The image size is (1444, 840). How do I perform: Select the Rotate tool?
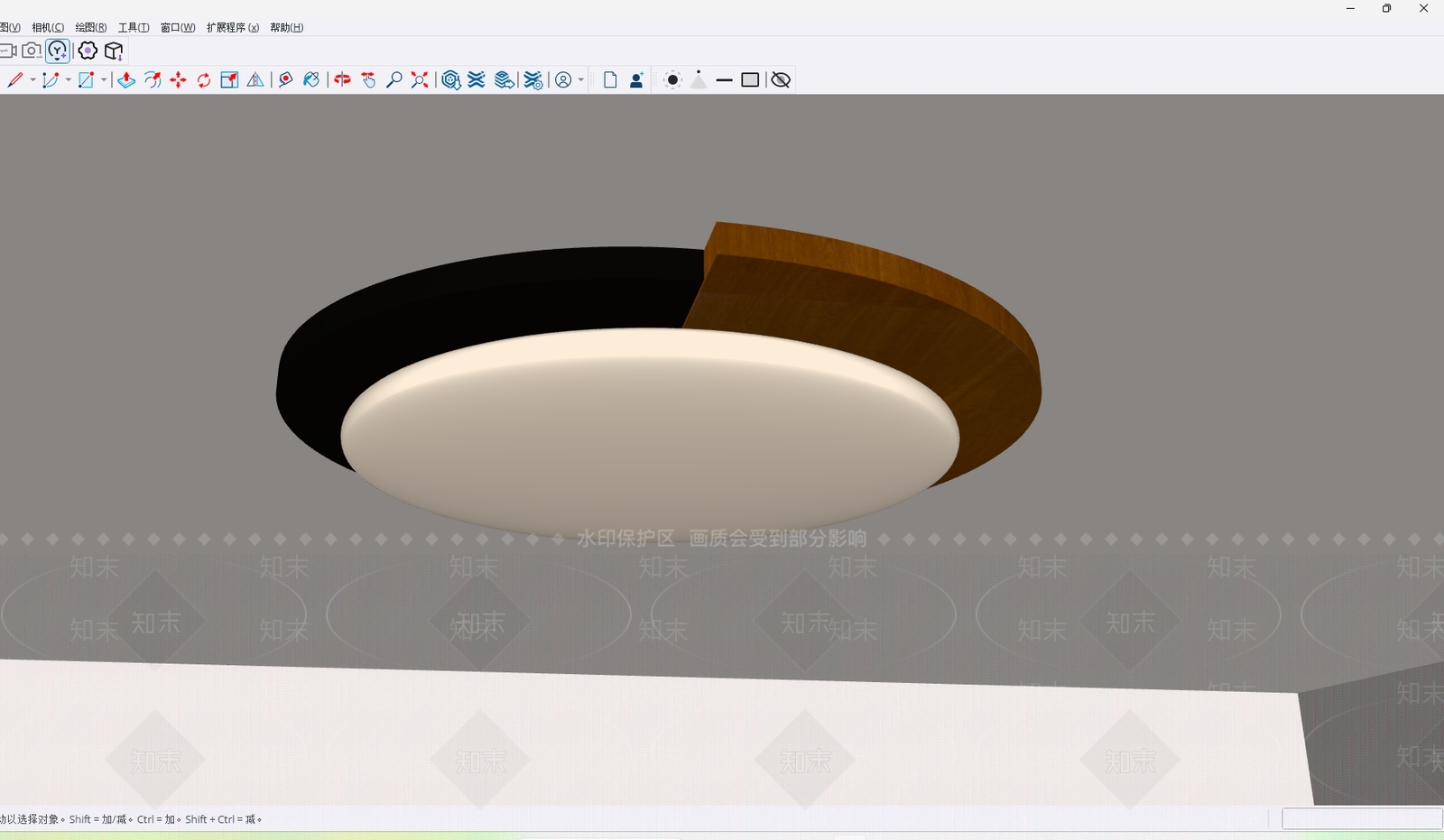(x=204, y=80)
